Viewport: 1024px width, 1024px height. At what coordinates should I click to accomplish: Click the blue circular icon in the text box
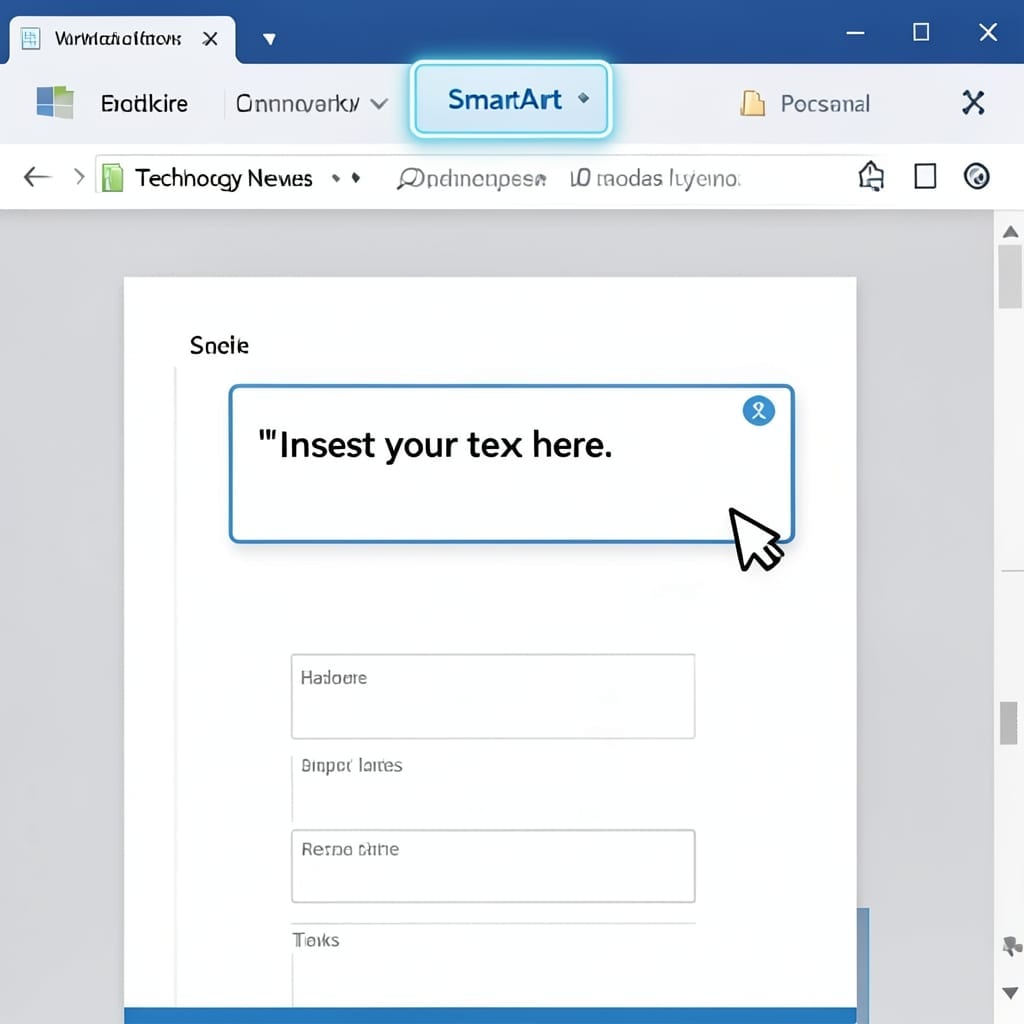pyautogui.click(x=758, y=411)
